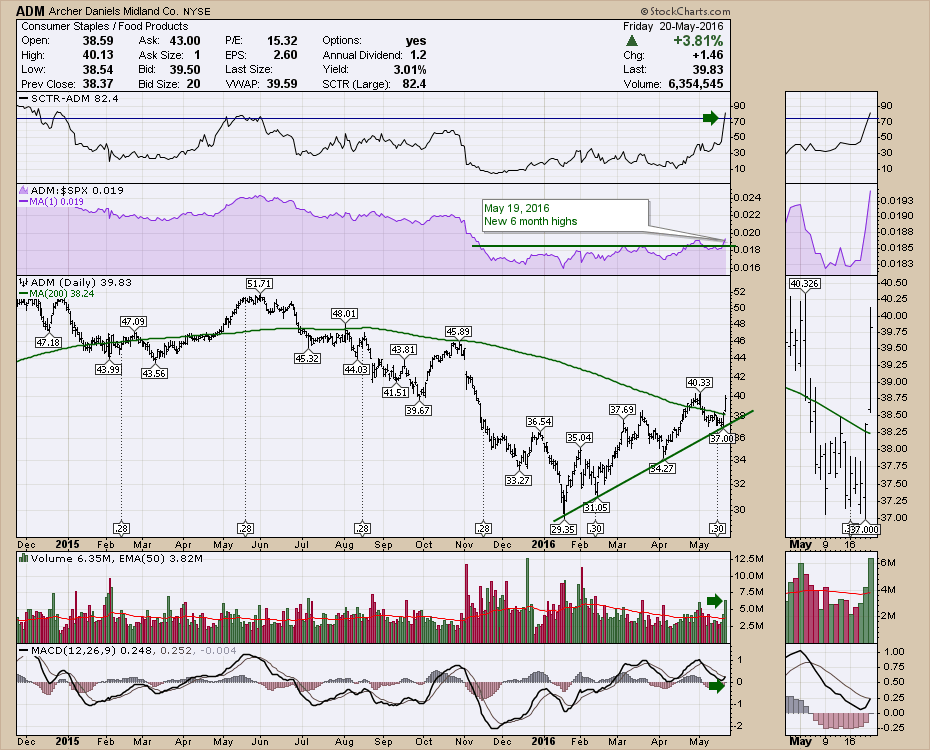Click the High 40.13 value
This screenshot has height=750, width=930.
pos(98,55)
